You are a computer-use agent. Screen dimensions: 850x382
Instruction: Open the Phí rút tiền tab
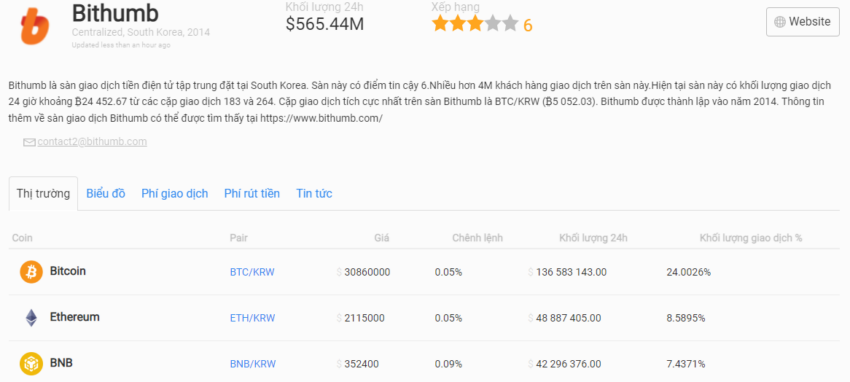click(252, 193)
